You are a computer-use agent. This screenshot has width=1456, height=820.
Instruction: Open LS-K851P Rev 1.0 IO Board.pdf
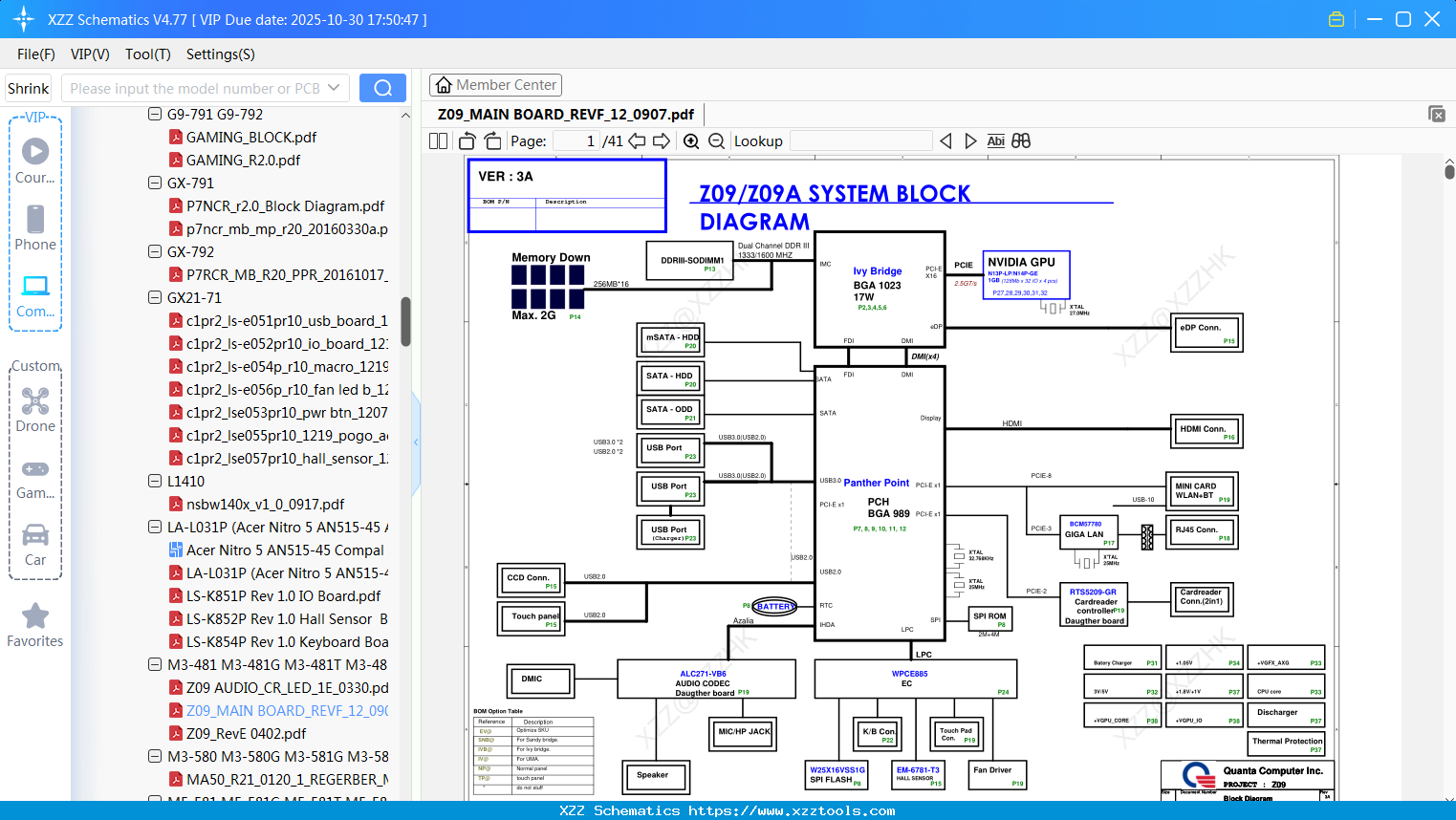point(283,596)
